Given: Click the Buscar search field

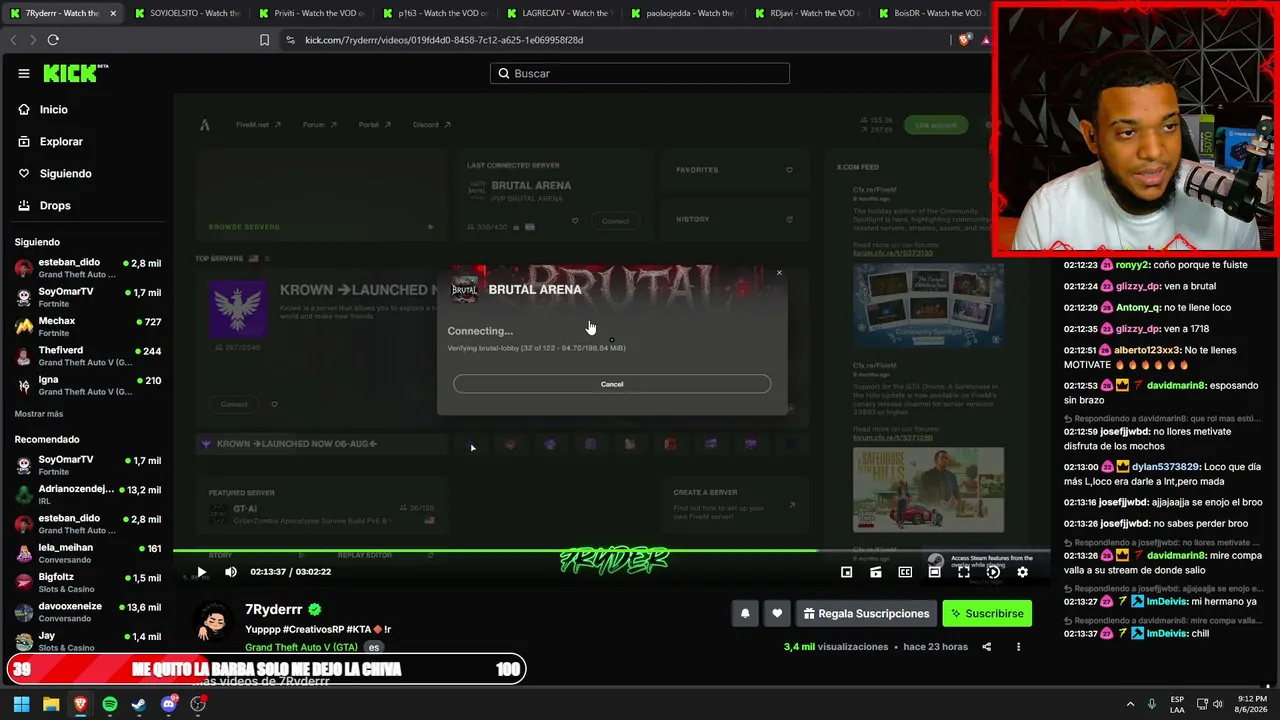Looking at the screenshot, I should click(640, 73).
